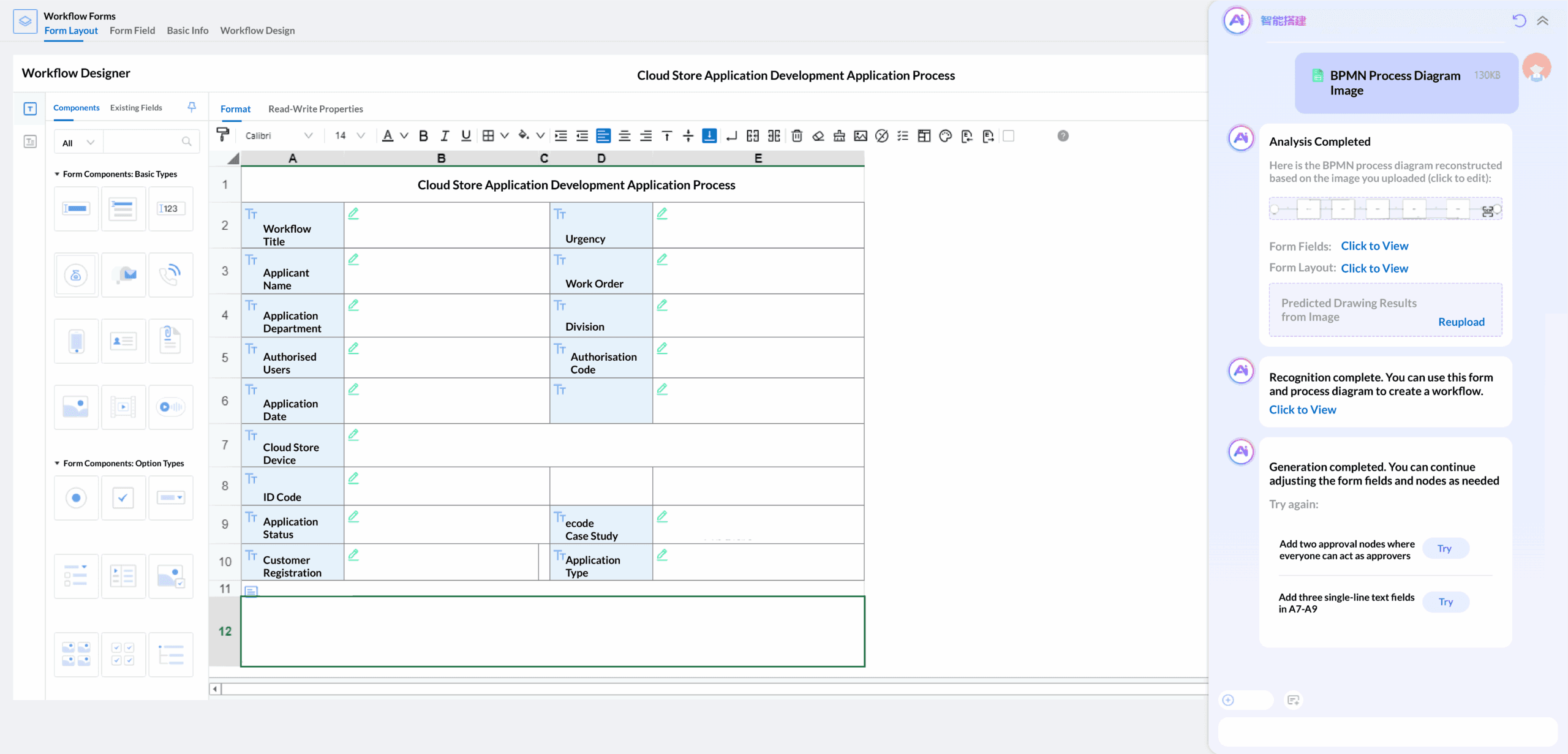Select the Components tab
This screenshot has width=1568, height=754.
pos(76,108)
